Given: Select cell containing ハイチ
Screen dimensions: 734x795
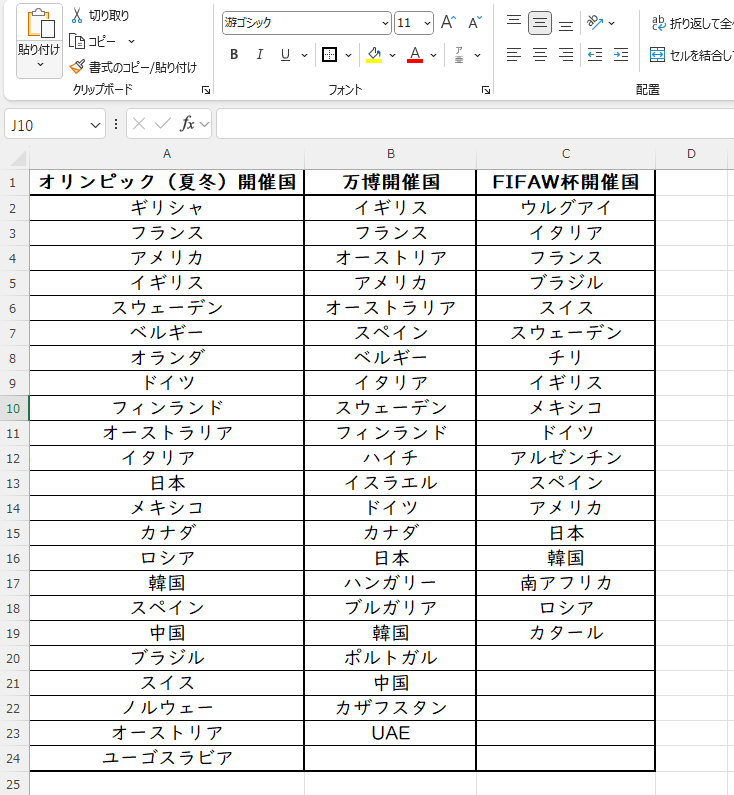Looking at the screenshot, I should point(390,458).
